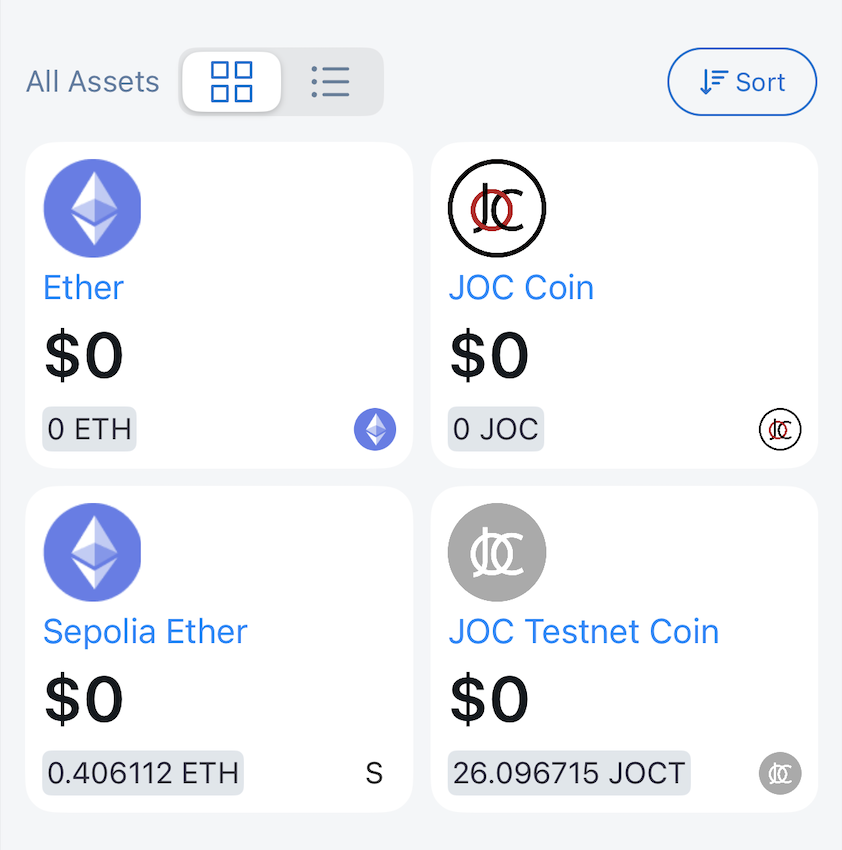Switch to list view layout

(330, 82)
